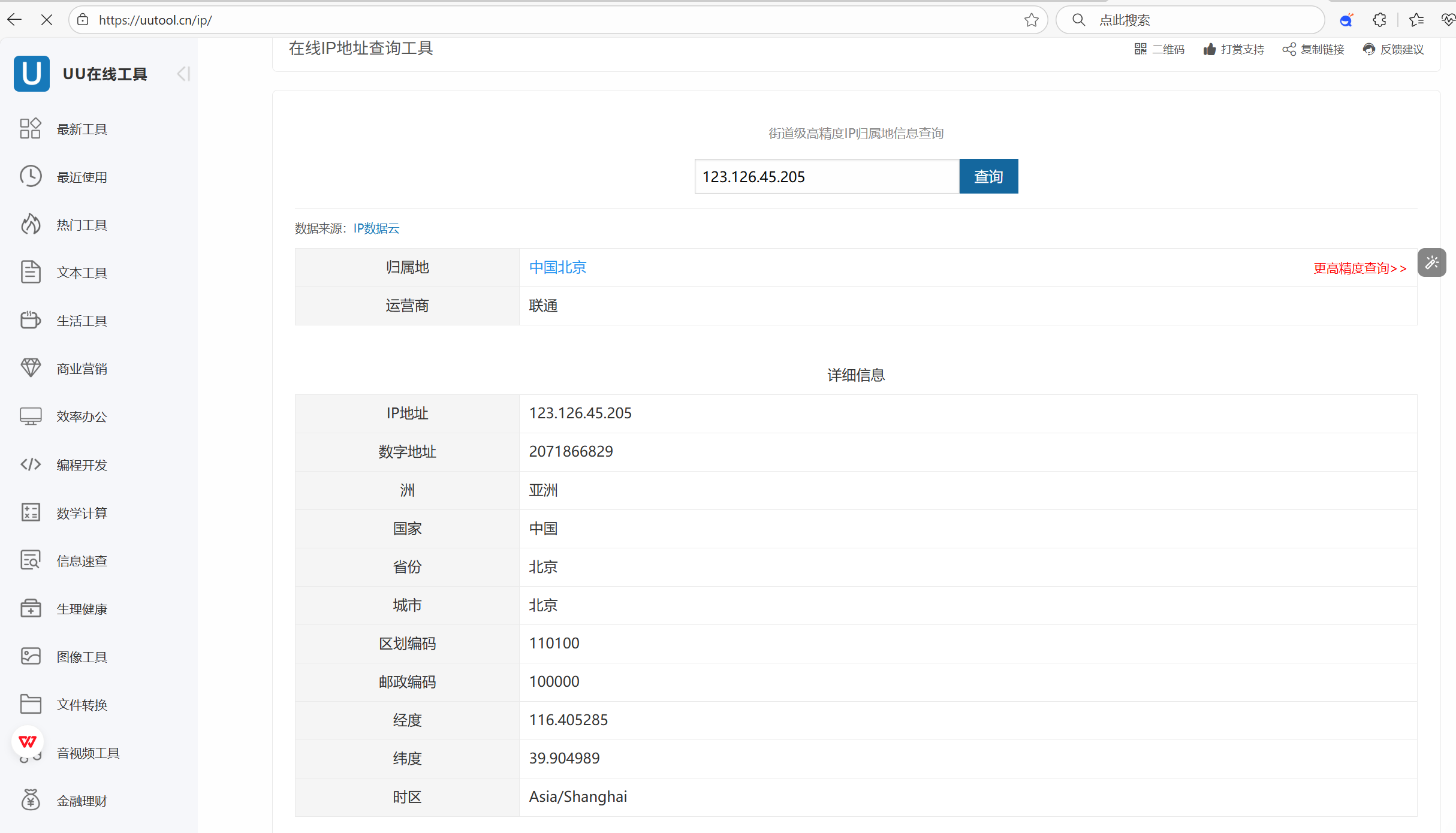Collapse the UU sidebar with chevron

coord(183,74)
